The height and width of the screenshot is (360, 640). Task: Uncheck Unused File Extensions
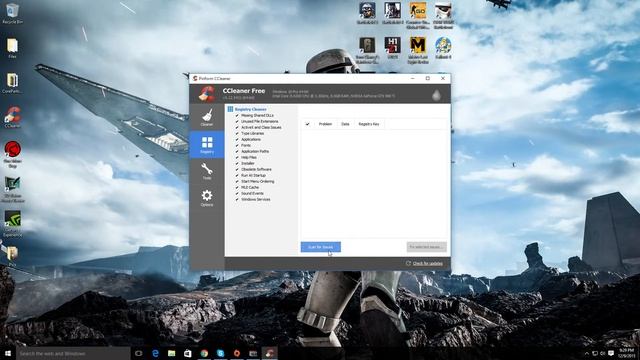click(x=237, y=121)
